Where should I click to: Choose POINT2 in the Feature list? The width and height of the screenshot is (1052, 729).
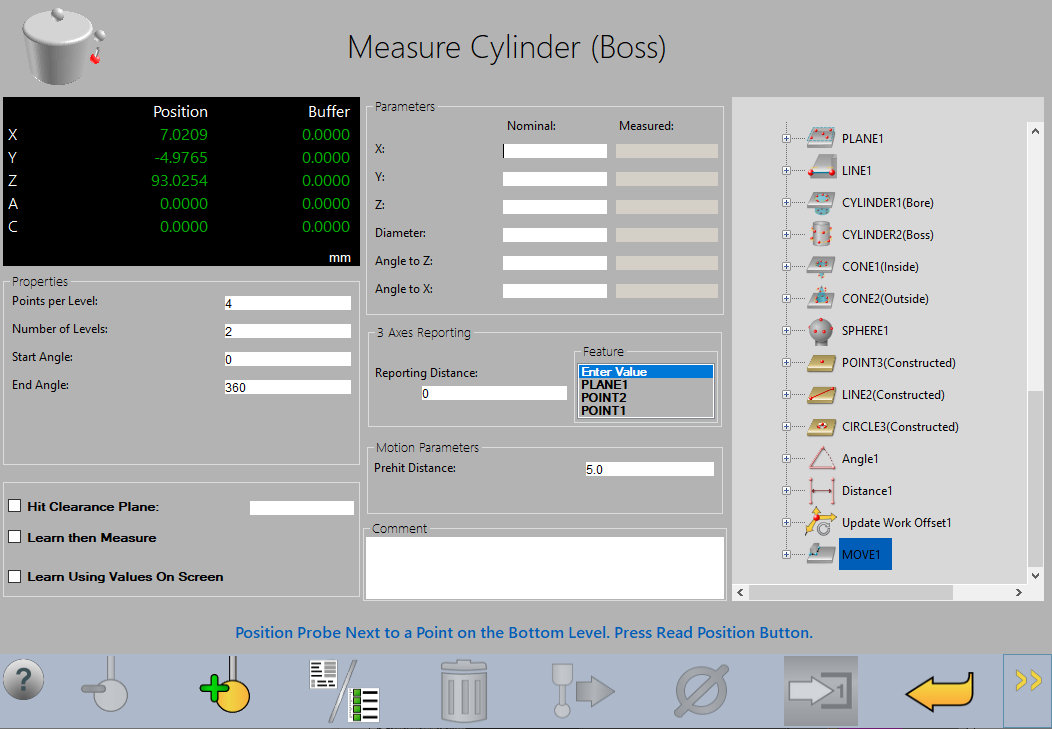click(604, 398)
